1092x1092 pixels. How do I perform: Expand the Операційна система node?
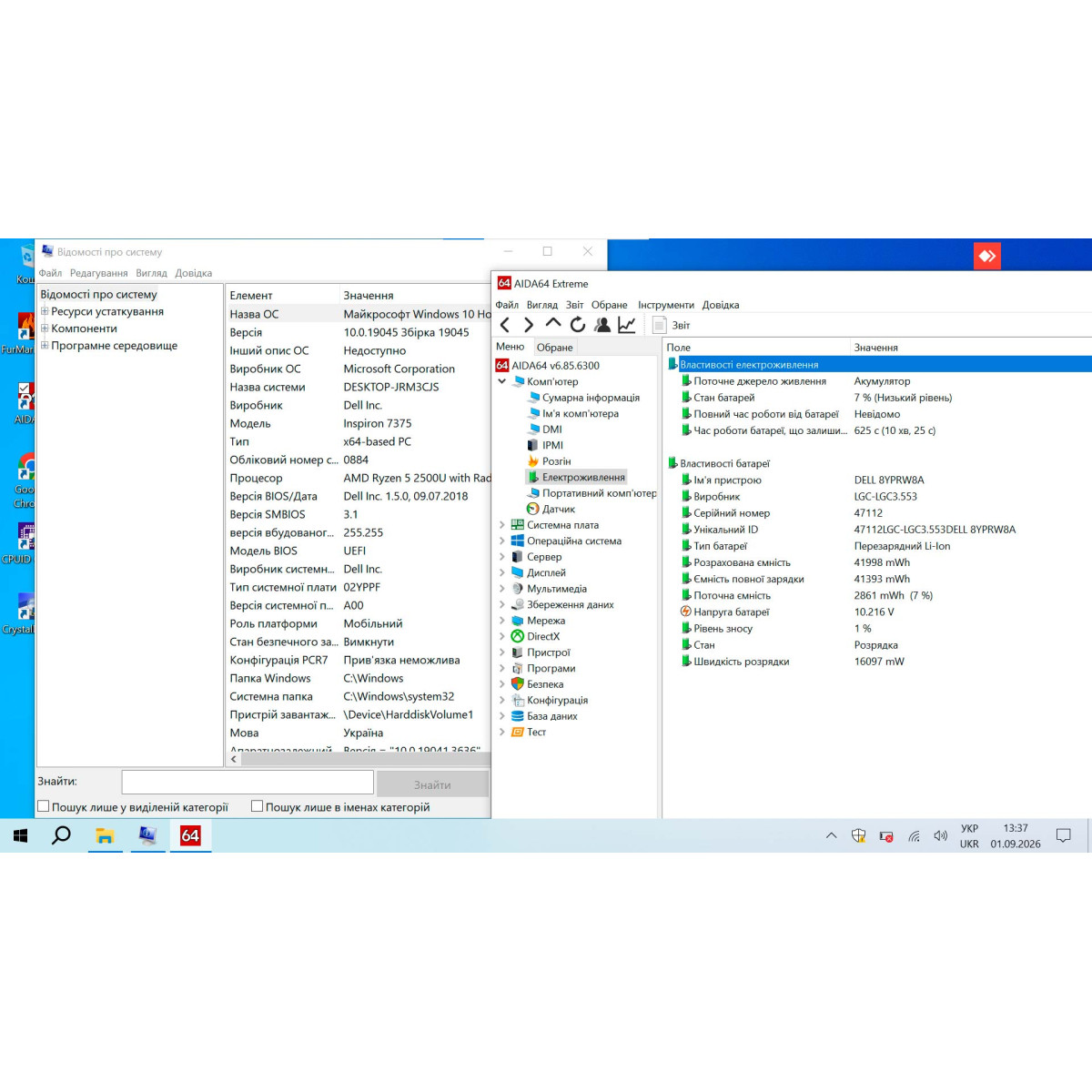point(501,541)
